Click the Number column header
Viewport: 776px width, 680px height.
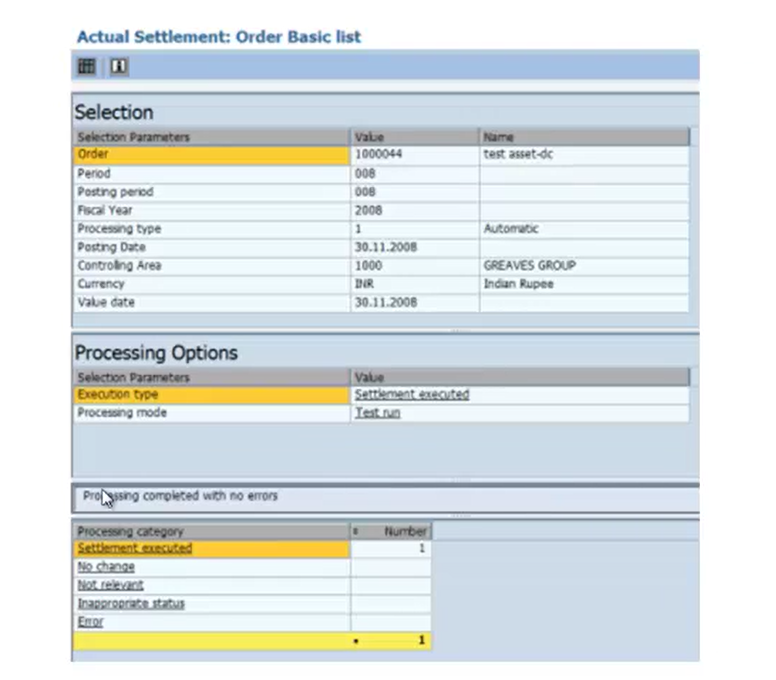pyautogui.click(x=391, y=532)
